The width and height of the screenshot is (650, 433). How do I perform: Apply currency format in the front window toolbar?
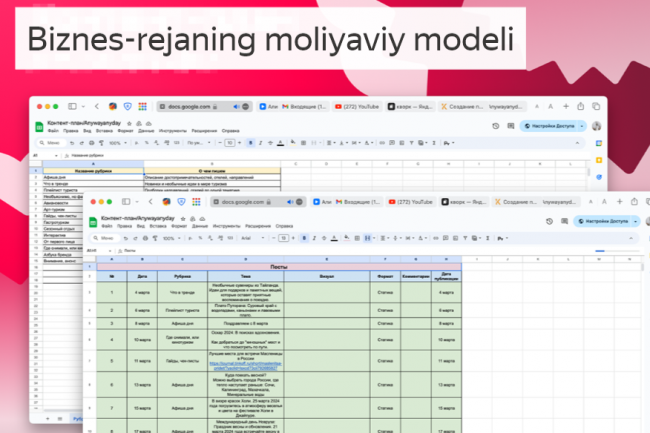click(x=190, y=238)
